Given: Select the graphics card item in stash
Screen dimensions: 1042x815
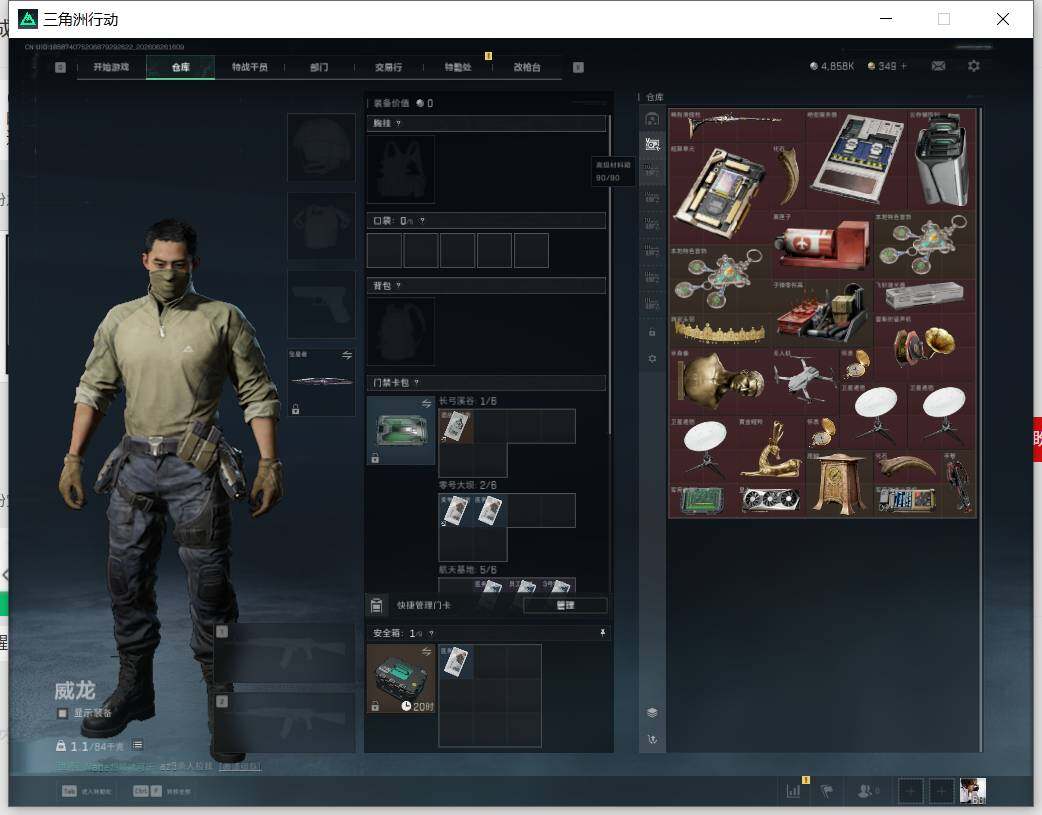Looking at the screenshot, I should (771, 500).
